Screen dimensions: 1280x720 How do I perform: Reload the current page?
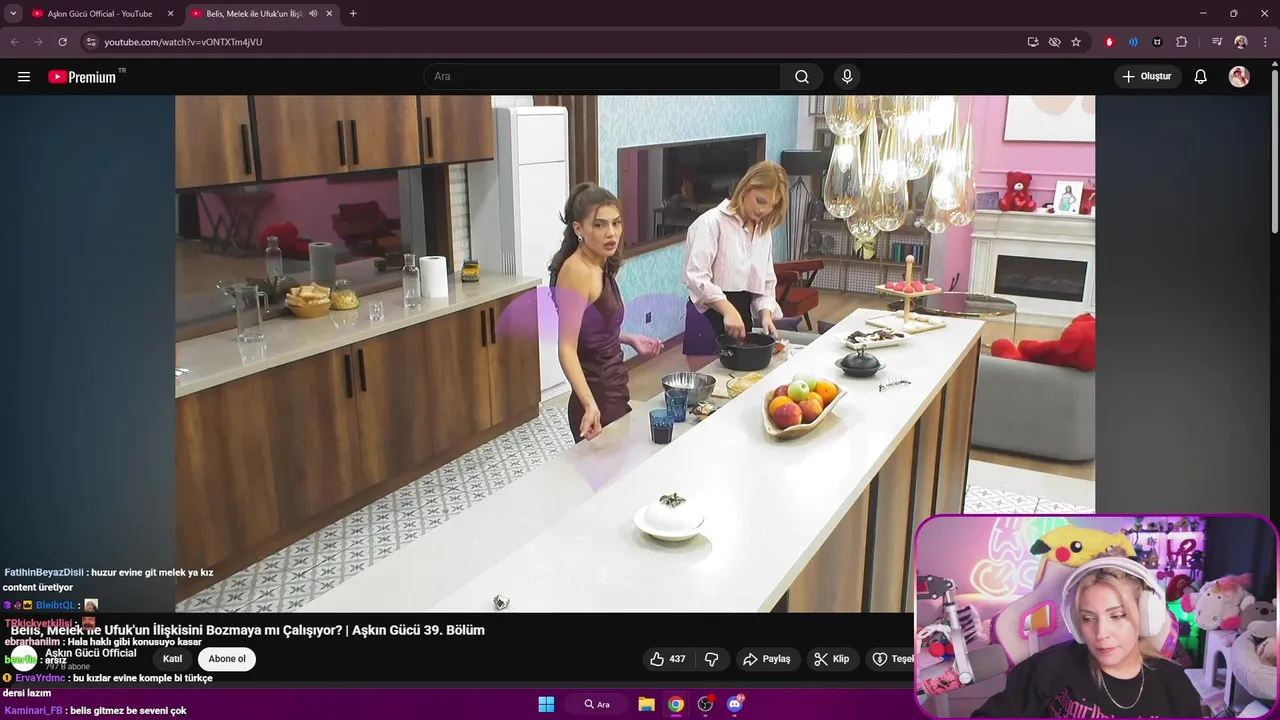point(62,42)
